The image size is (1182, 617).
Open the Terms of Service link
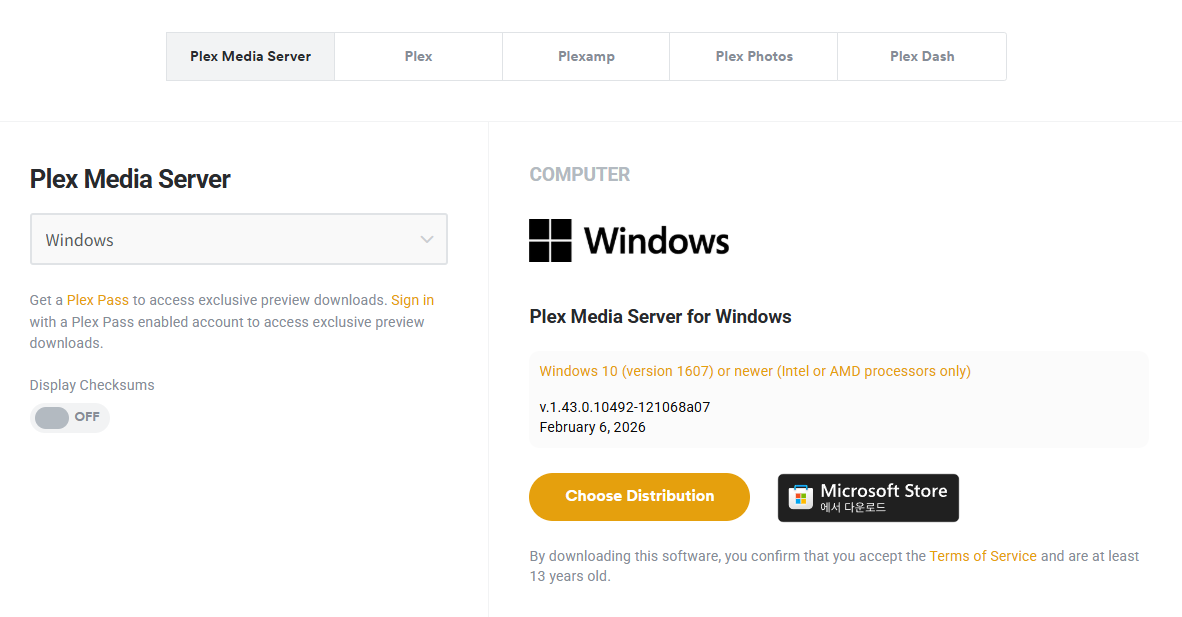coord(983,556)
